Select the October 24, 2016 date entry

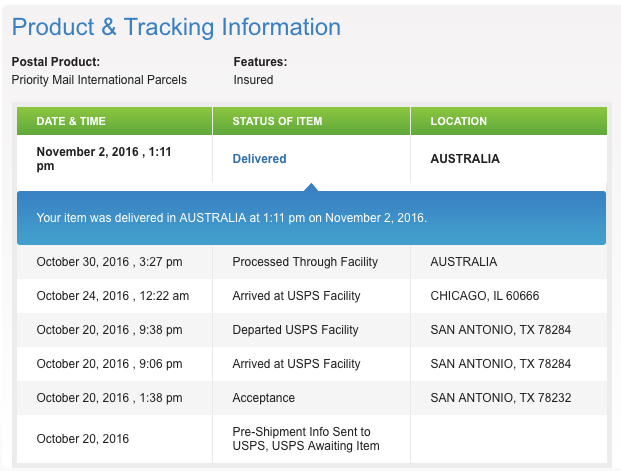[112, 296]
